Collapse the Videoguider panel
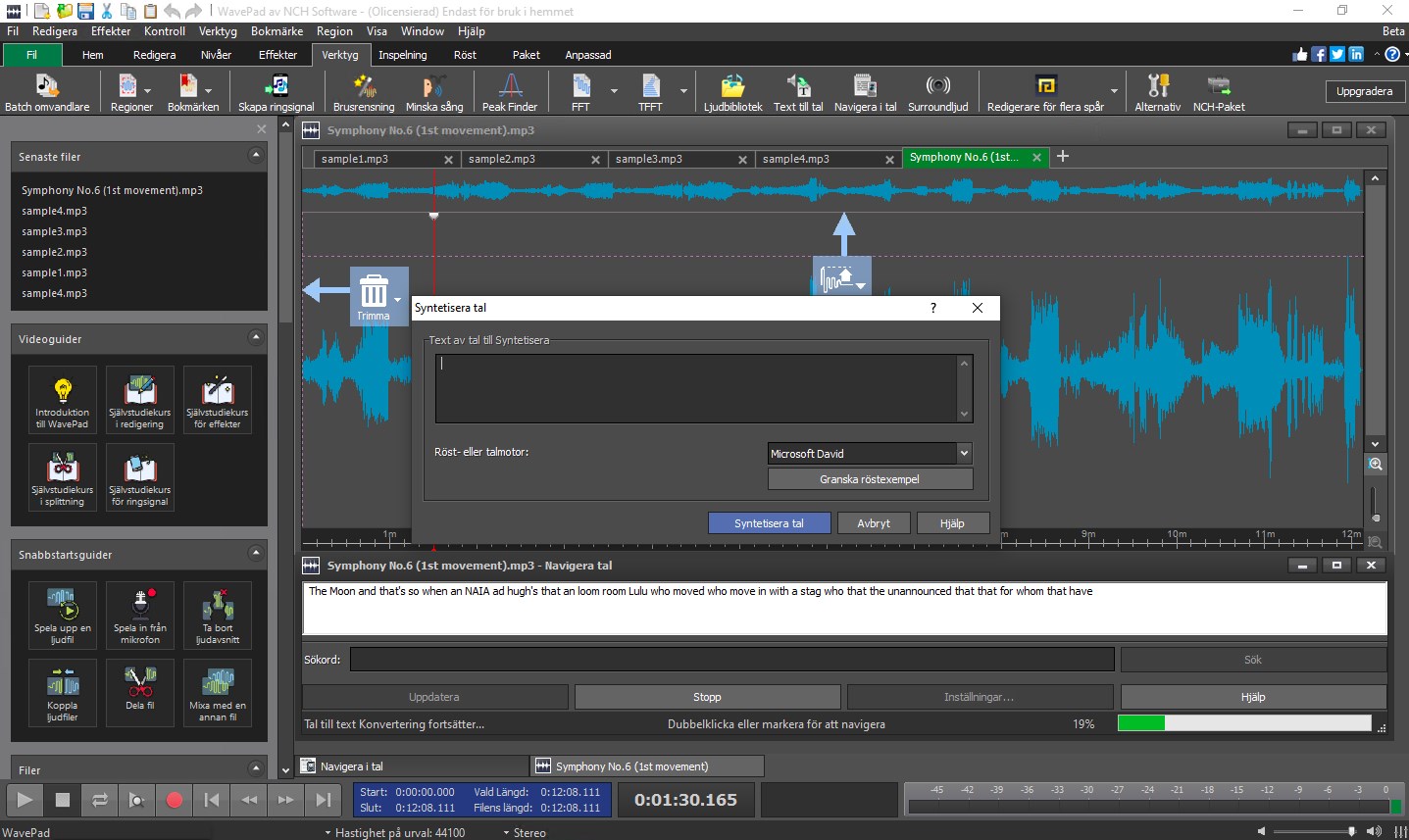This screenshot has width=1409, height=840. [257, 338]
